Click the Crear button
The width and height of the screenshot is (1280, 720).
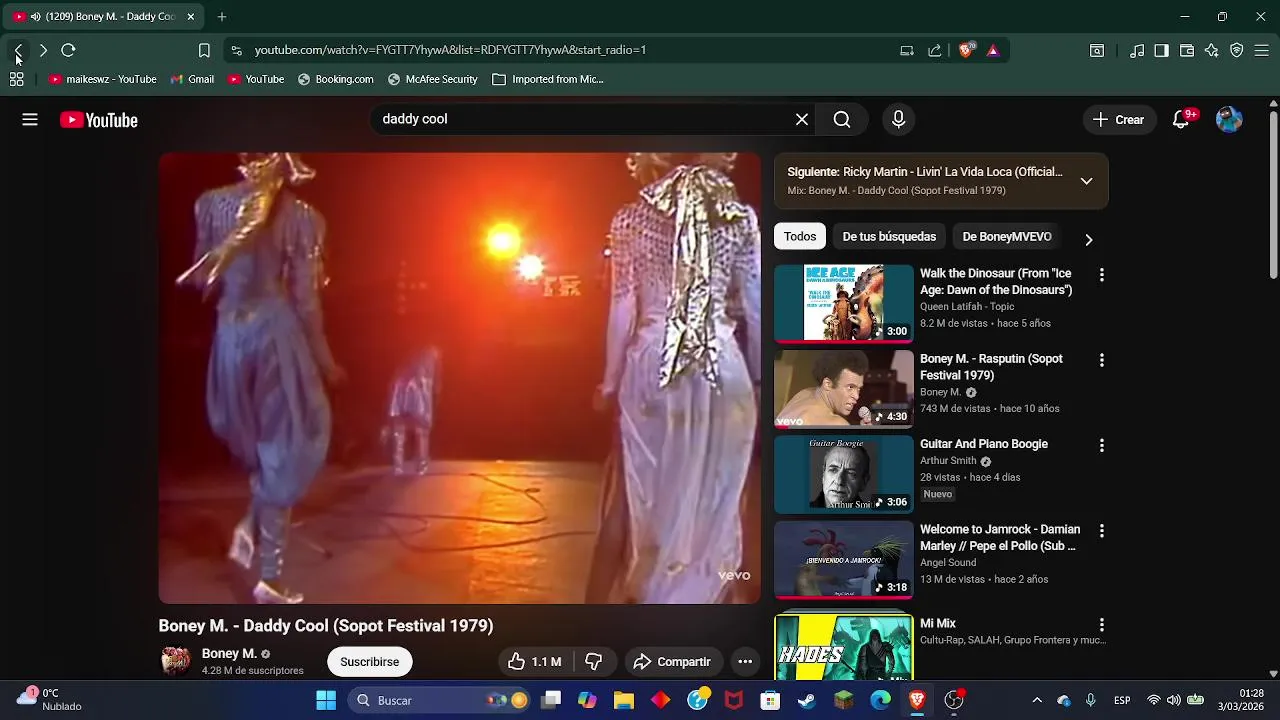click(x=1119, y=120)
